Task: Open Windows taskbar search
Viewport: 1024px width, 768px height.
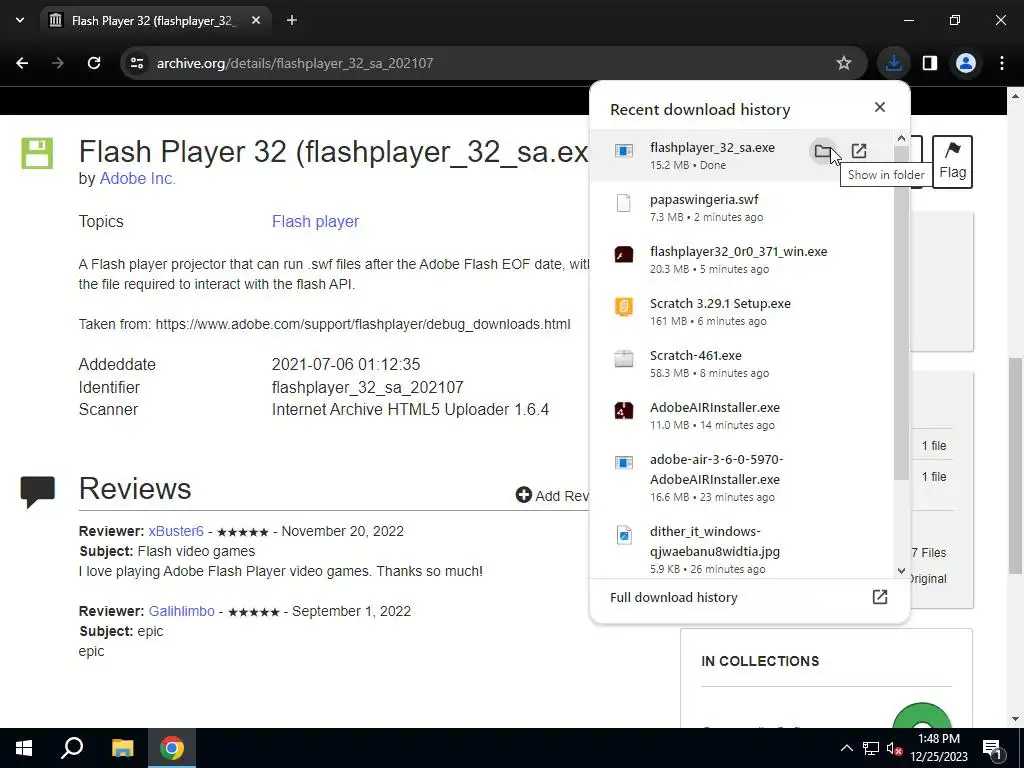Action: (x=72, y=748)
